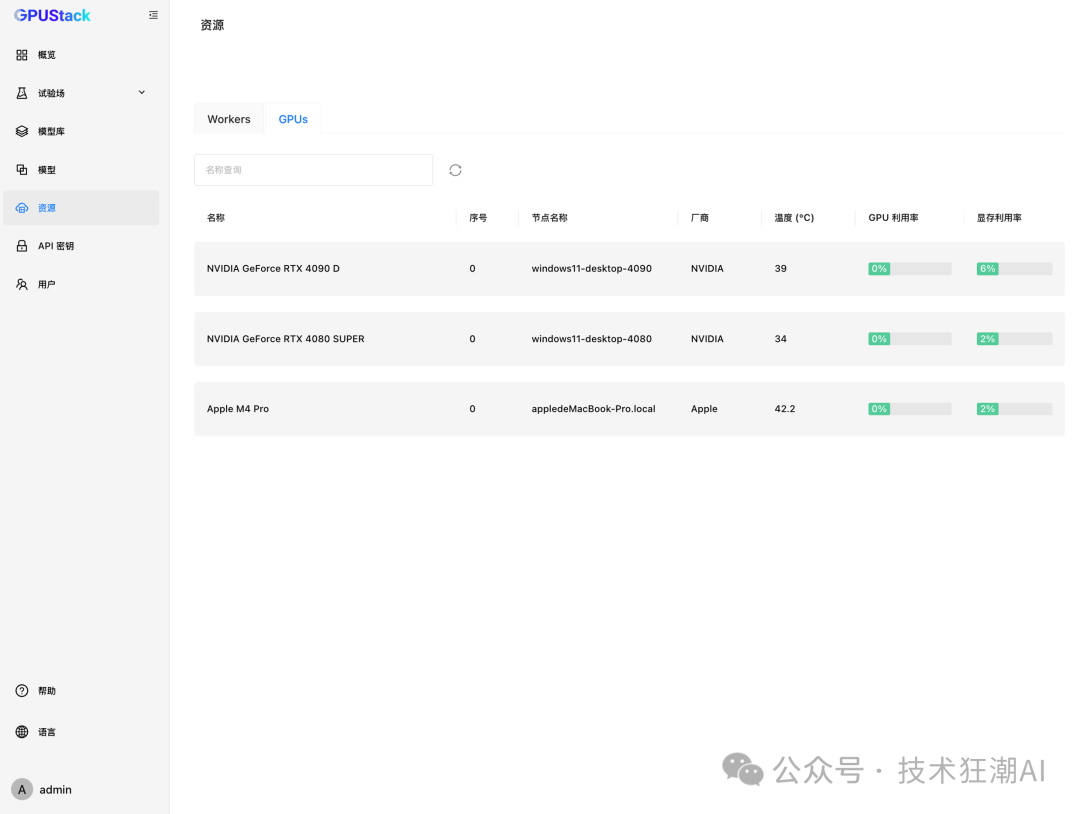Expand the 试验场 playground submenu
The width and height of the screenshot is (1080, 814).
click(141, 93)
